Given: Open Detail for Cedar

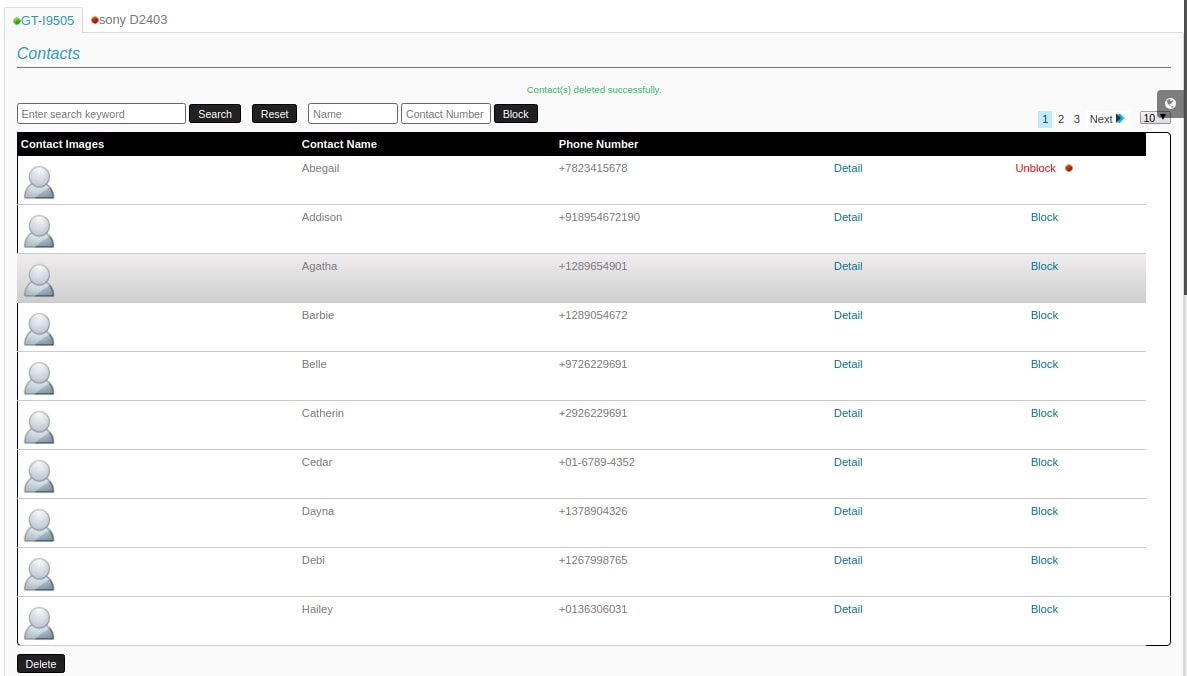Looking at the screenshot, I should pos(848,463).
